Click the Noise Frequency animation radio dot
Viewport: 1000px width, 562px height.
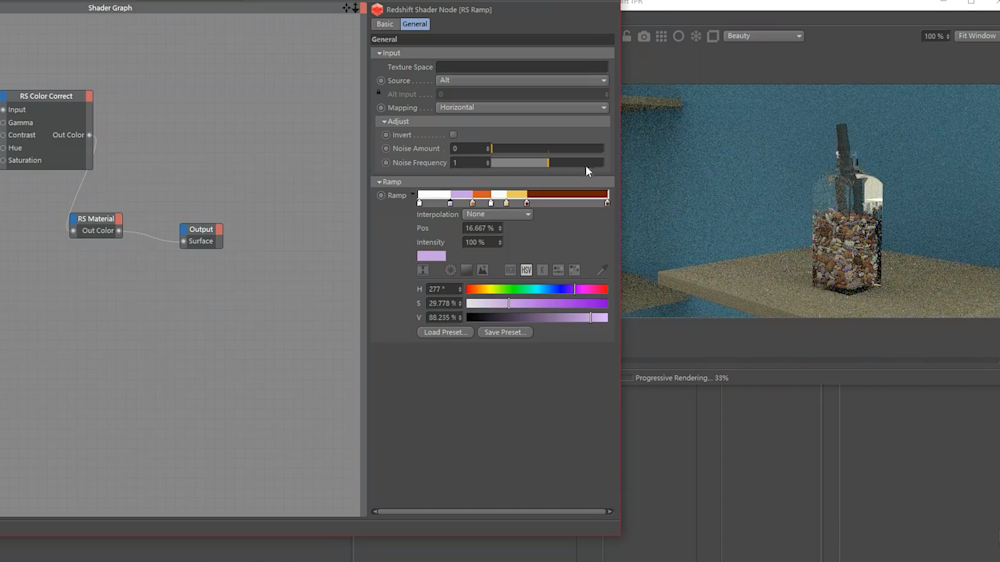coord(386,163)
